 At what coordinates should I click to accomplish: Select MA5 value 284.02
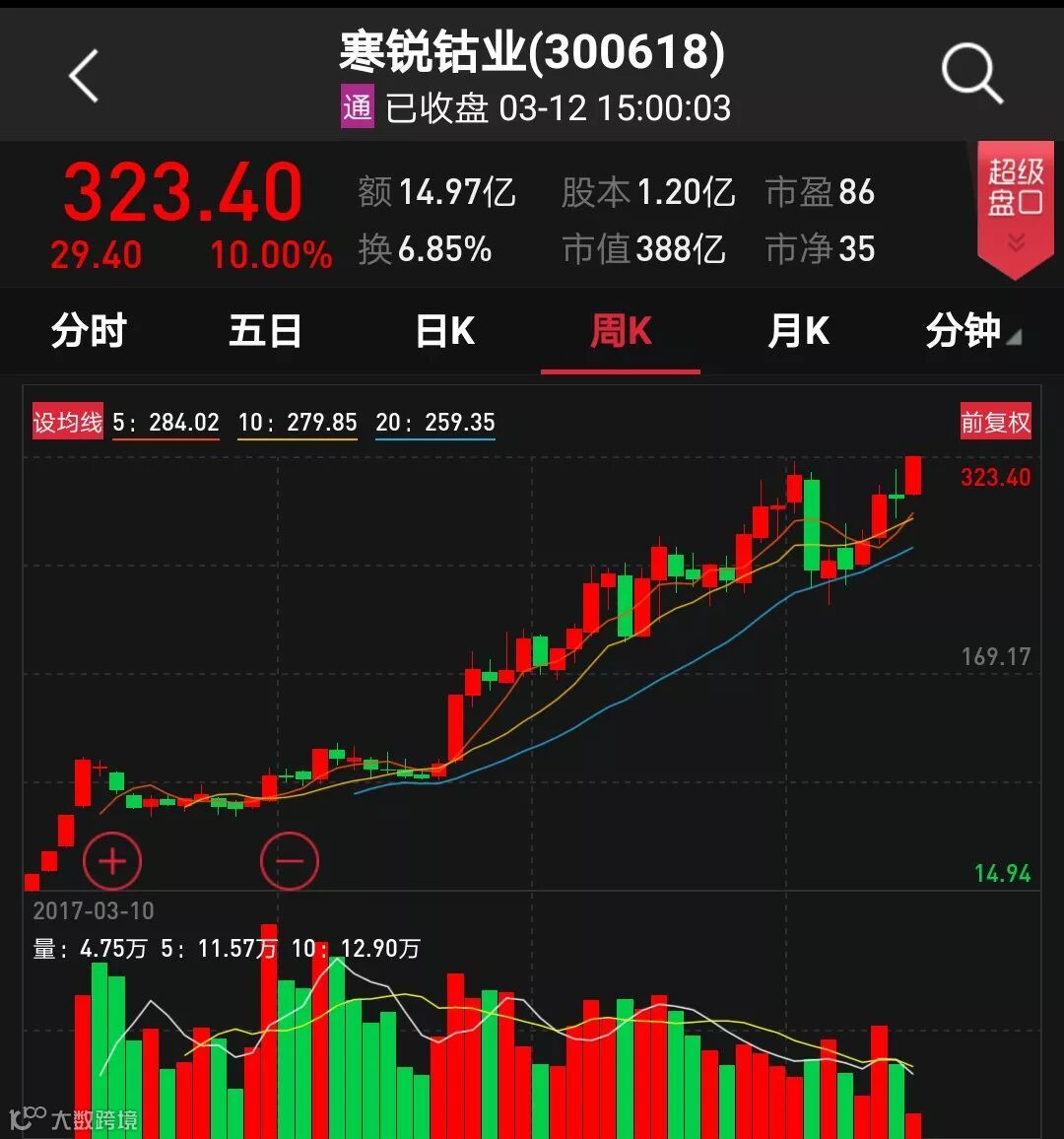(x=184, y=422)
